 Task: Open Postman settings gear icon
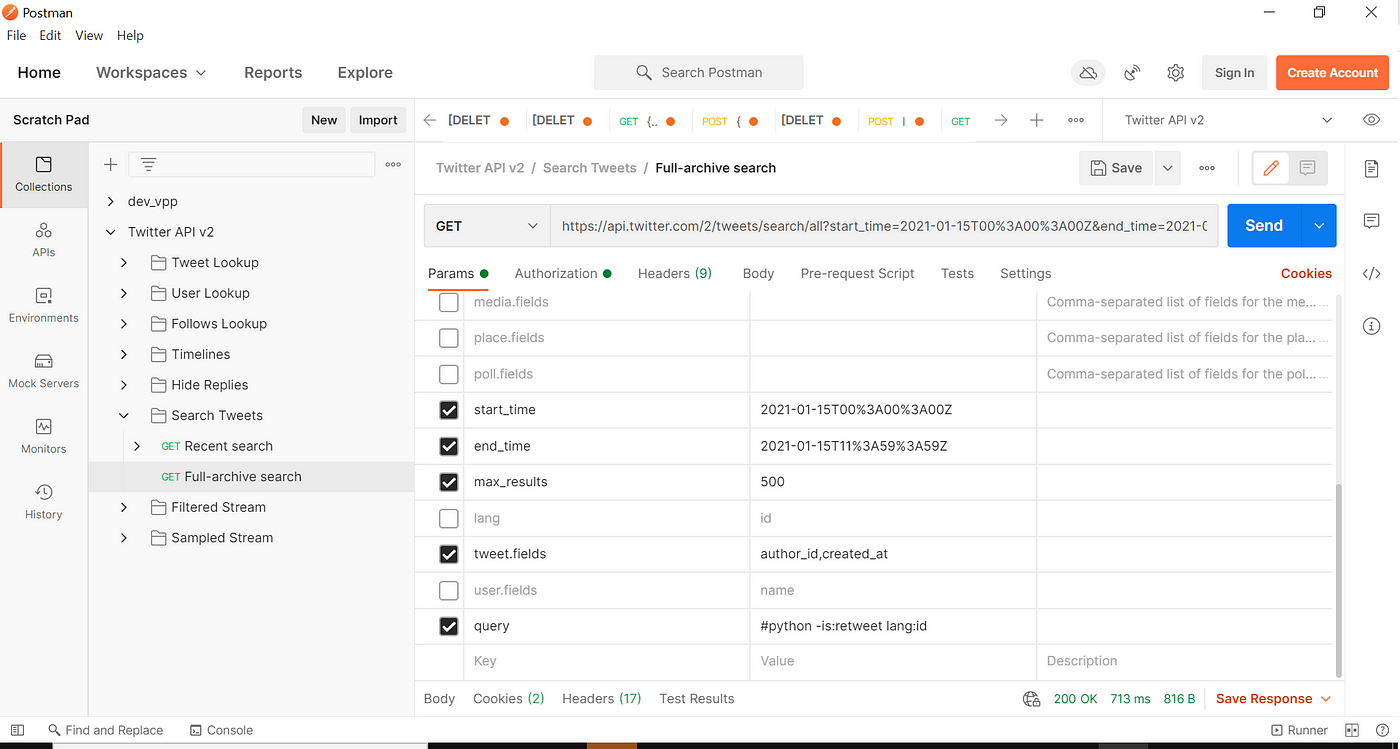click(1176, 73)
